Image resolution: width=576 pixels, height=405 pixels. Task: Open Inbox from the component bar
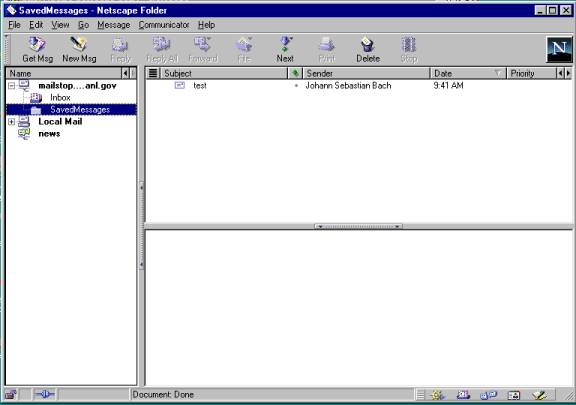[463, 395]
